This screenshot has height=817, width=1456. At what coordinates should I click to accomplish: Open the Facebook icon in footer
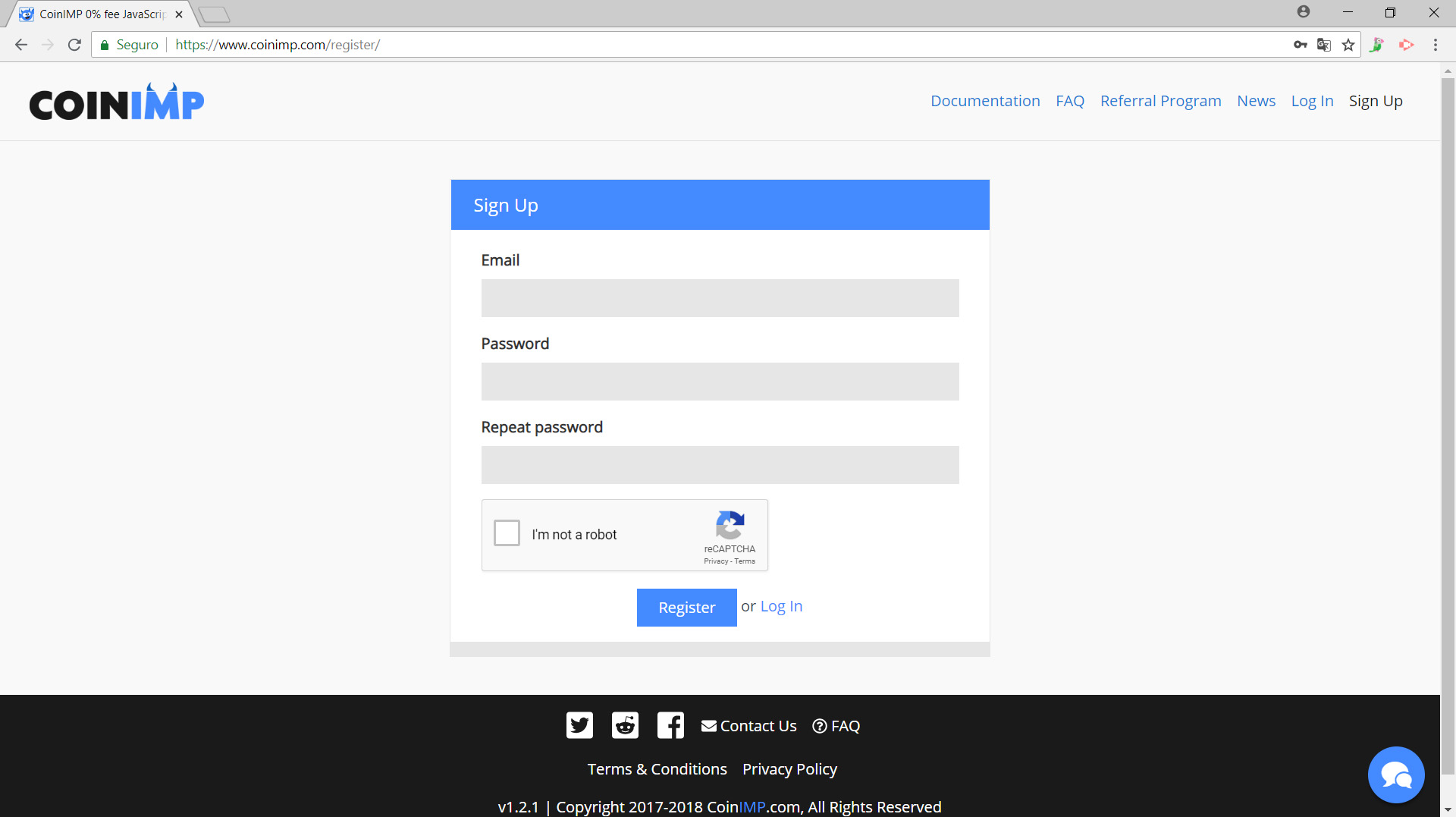(670, 725)
